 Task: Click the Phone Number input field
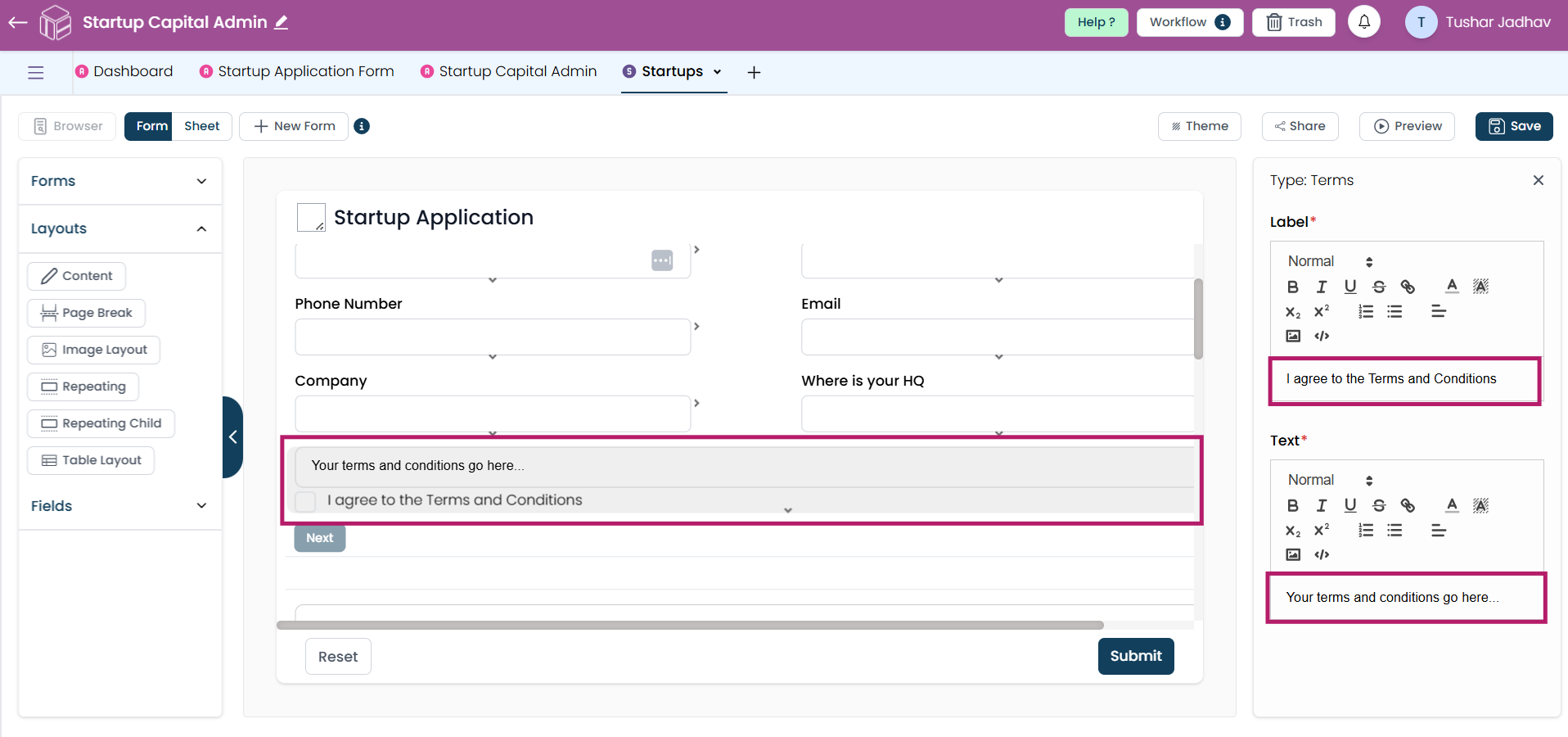[493, 337]
